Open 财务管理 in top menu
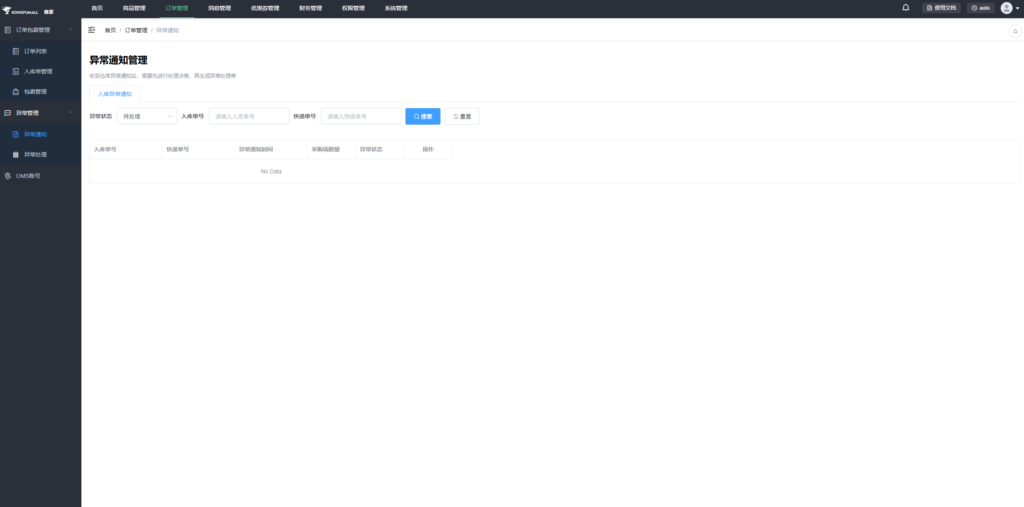The image size is (1024, 507). point(310,8)
